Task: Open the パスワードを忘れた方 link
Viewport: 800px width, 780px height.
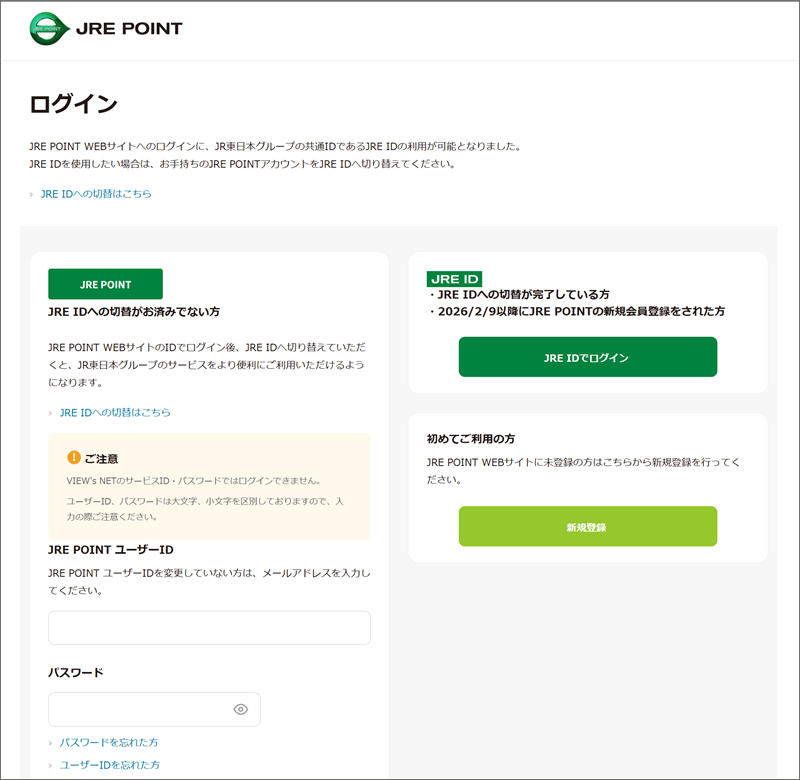Action: click(x=109, y=742)
